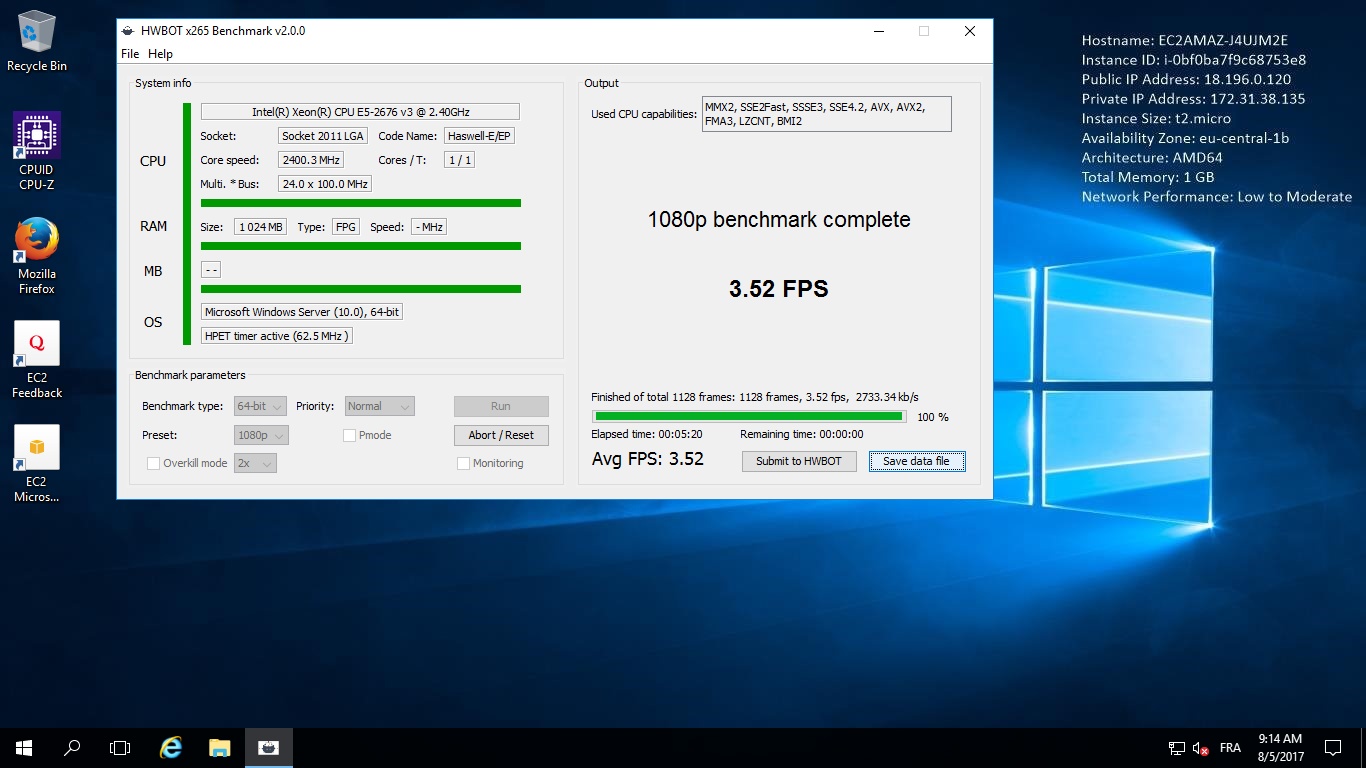Open the File menu

tap(130, 54)
